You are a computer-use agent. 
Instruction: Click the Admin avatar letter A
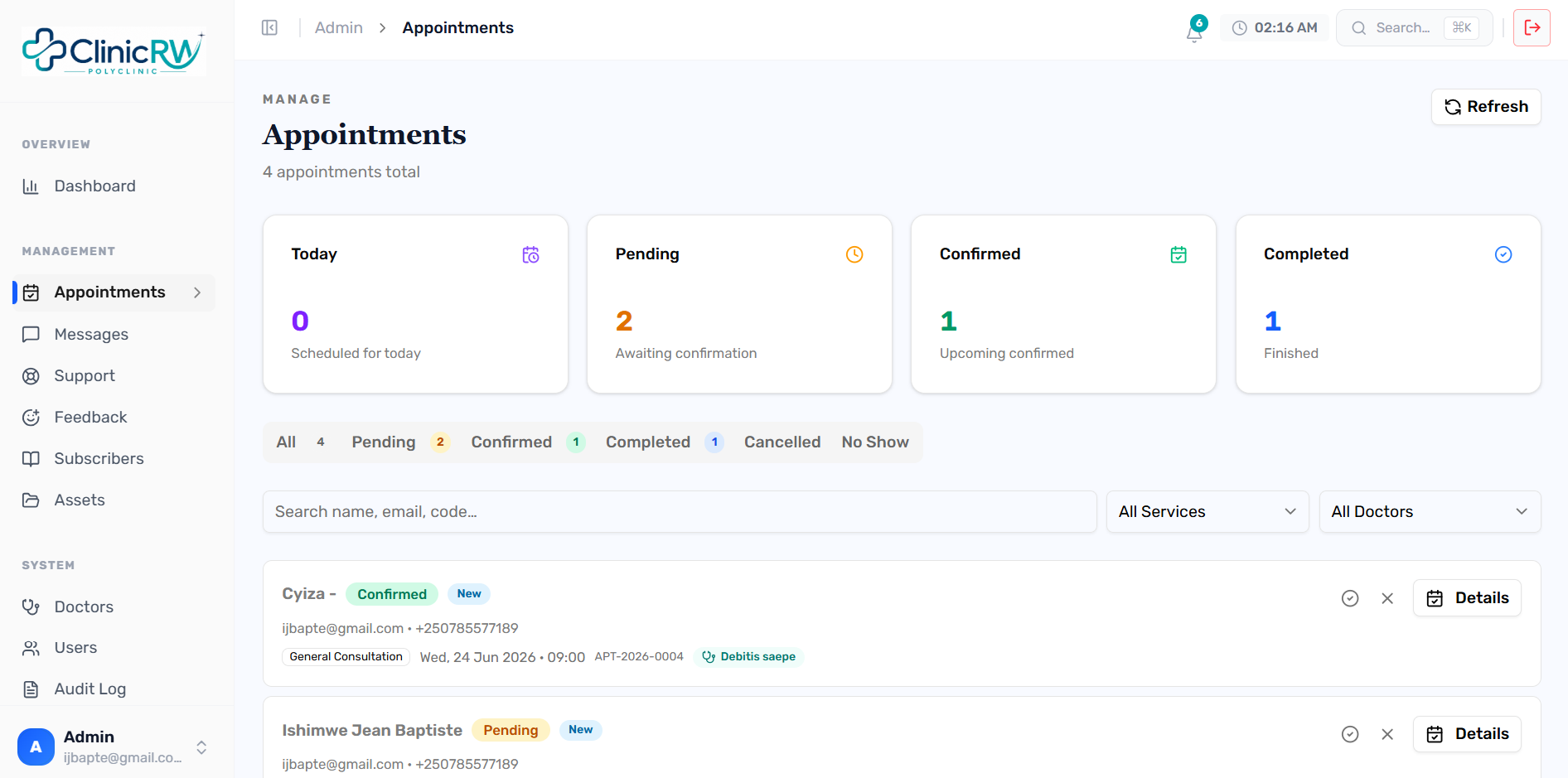(36, 747)
